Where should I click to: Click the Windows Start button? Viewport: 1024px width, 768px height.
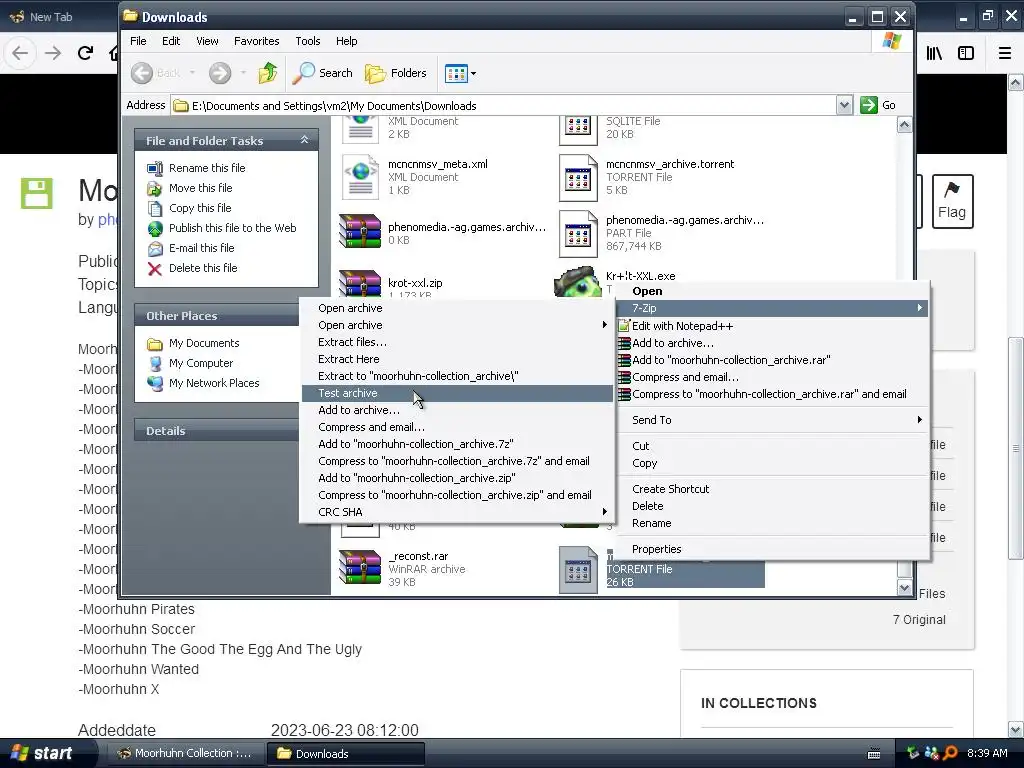42,753
